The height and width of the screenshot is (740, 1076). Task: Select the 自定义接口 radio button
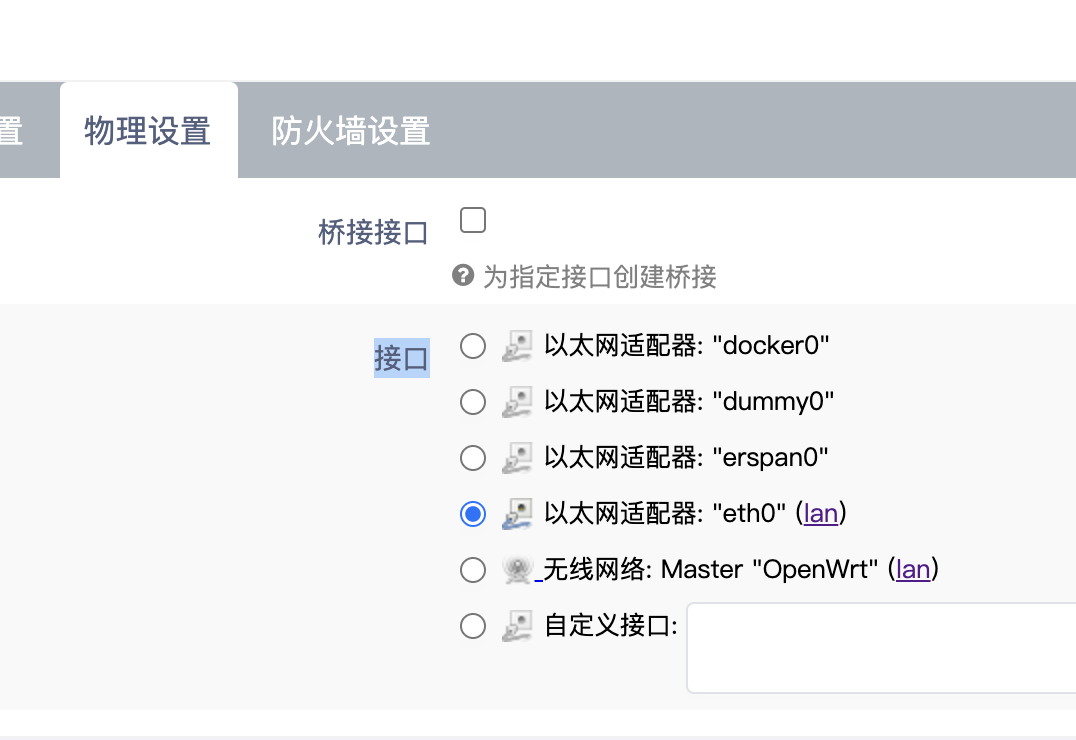pyautogui.click(x=473, y=626)
